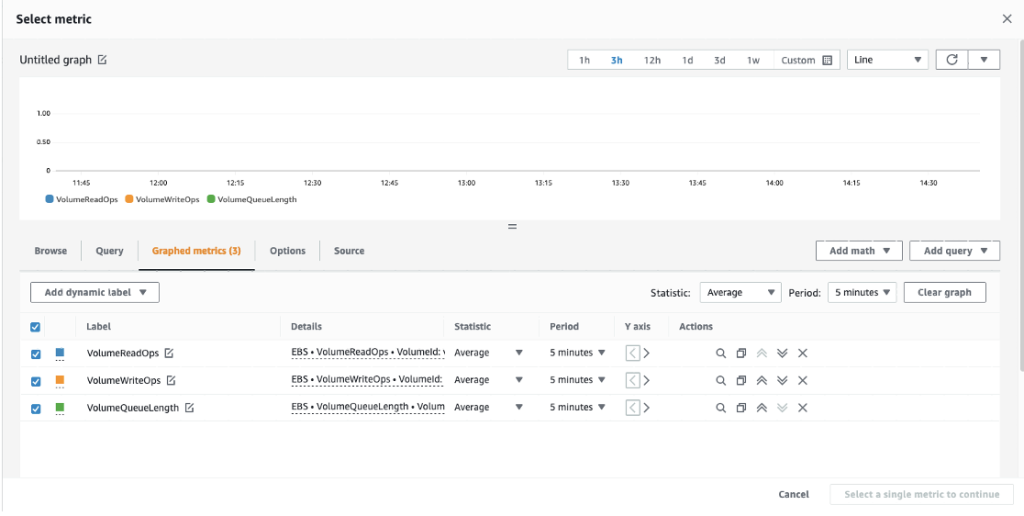Change VolumeReadOps row Period dropdown
This screenshot has height=516, width=1024.
577,353
